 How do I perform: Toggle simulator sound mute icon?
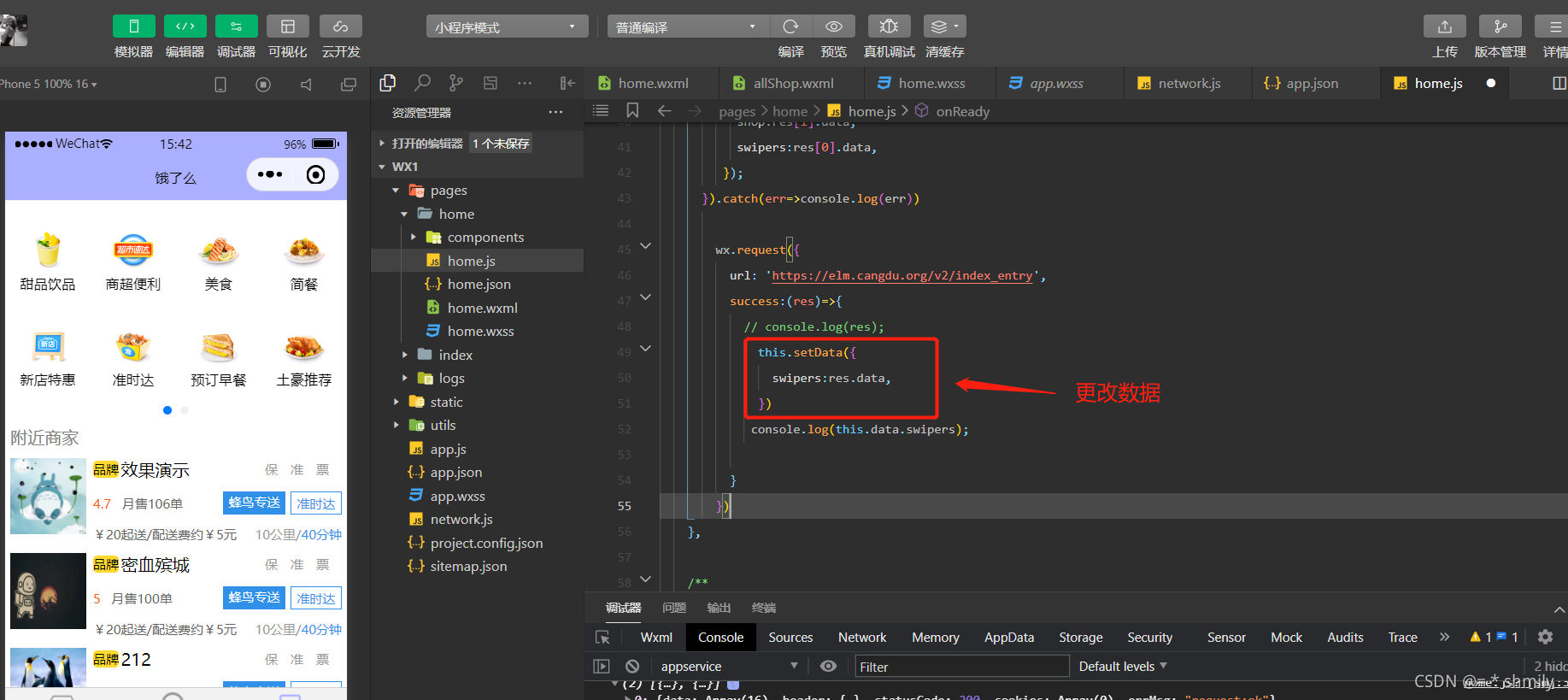point(306,84)
